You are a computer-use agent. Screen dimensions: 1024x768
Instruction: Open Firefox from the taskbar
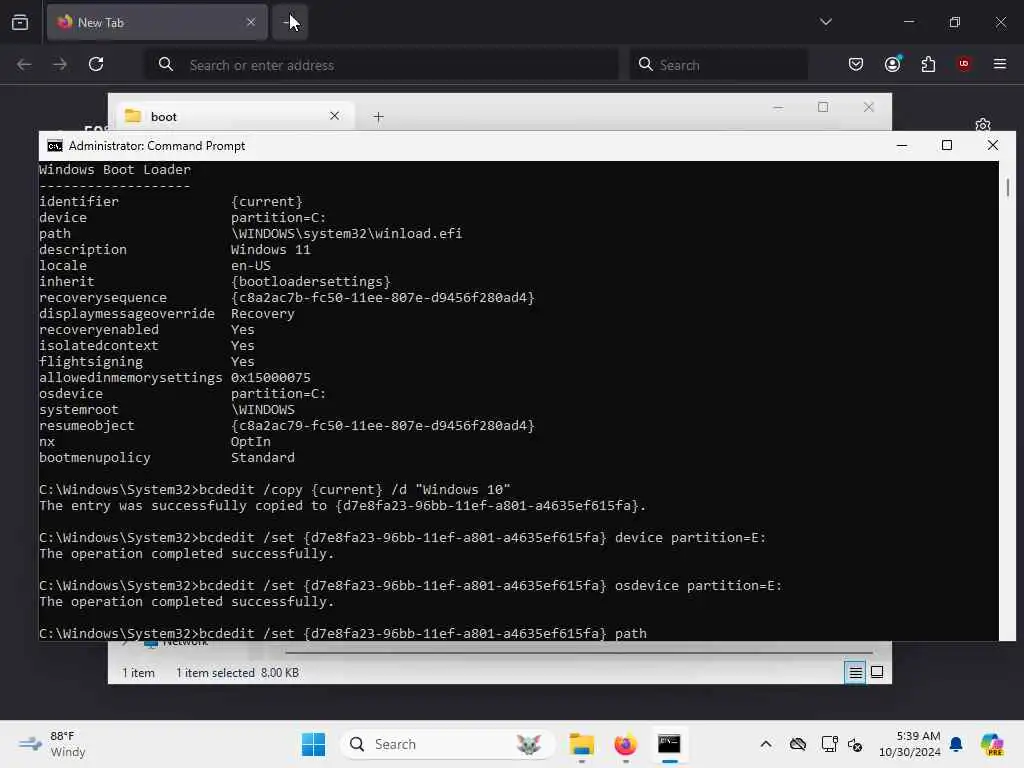625,744
